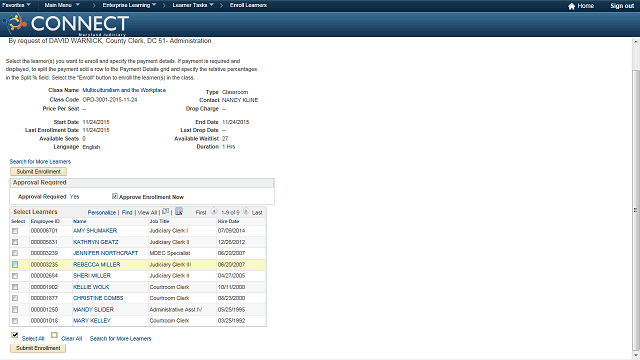Check the box for KELLIE WOLK

pyautogui.click(x=15, y=287)
